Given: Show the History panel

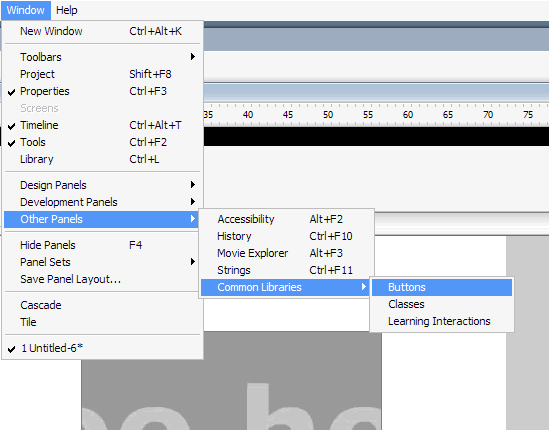Looking at the screenshot, I should tap(285, 236).
